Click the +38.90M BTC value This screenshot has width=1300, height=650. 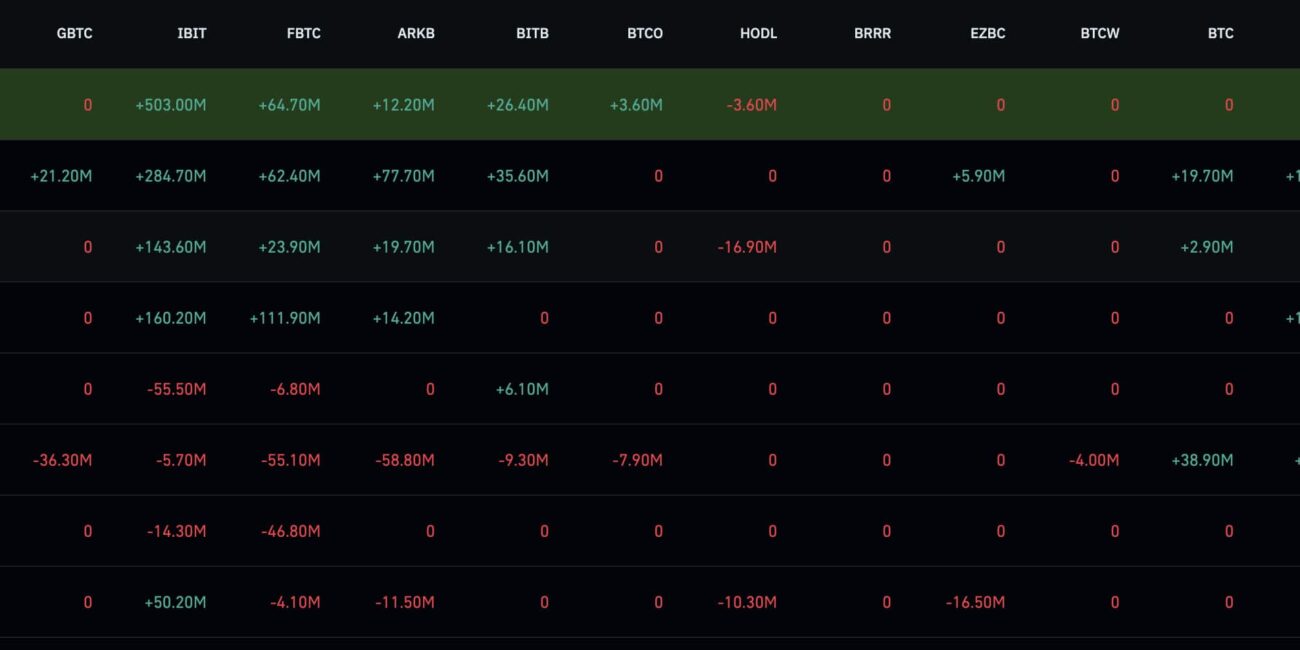pos(1202,460)
